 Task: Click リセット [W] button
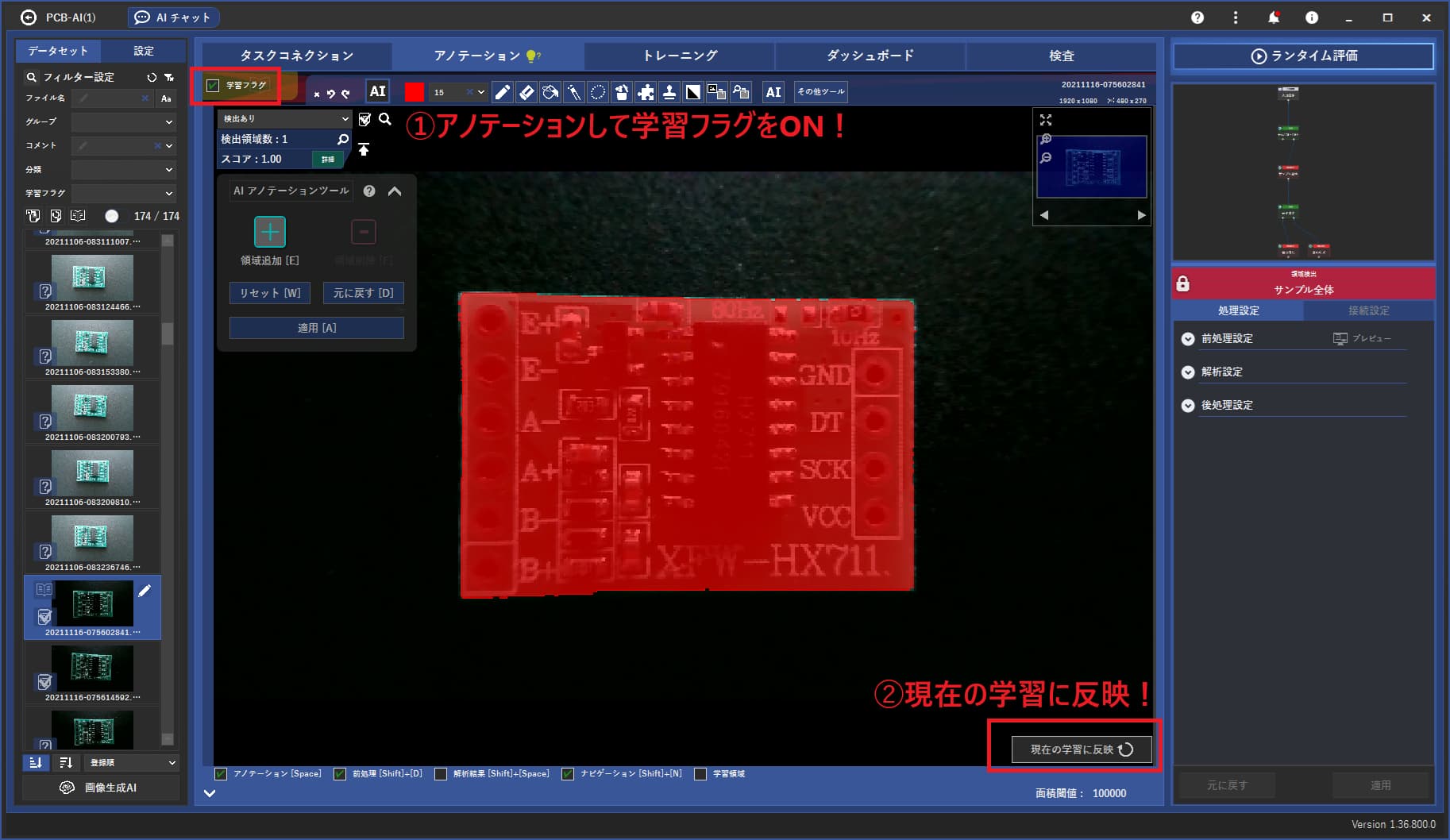pos(270,293)
